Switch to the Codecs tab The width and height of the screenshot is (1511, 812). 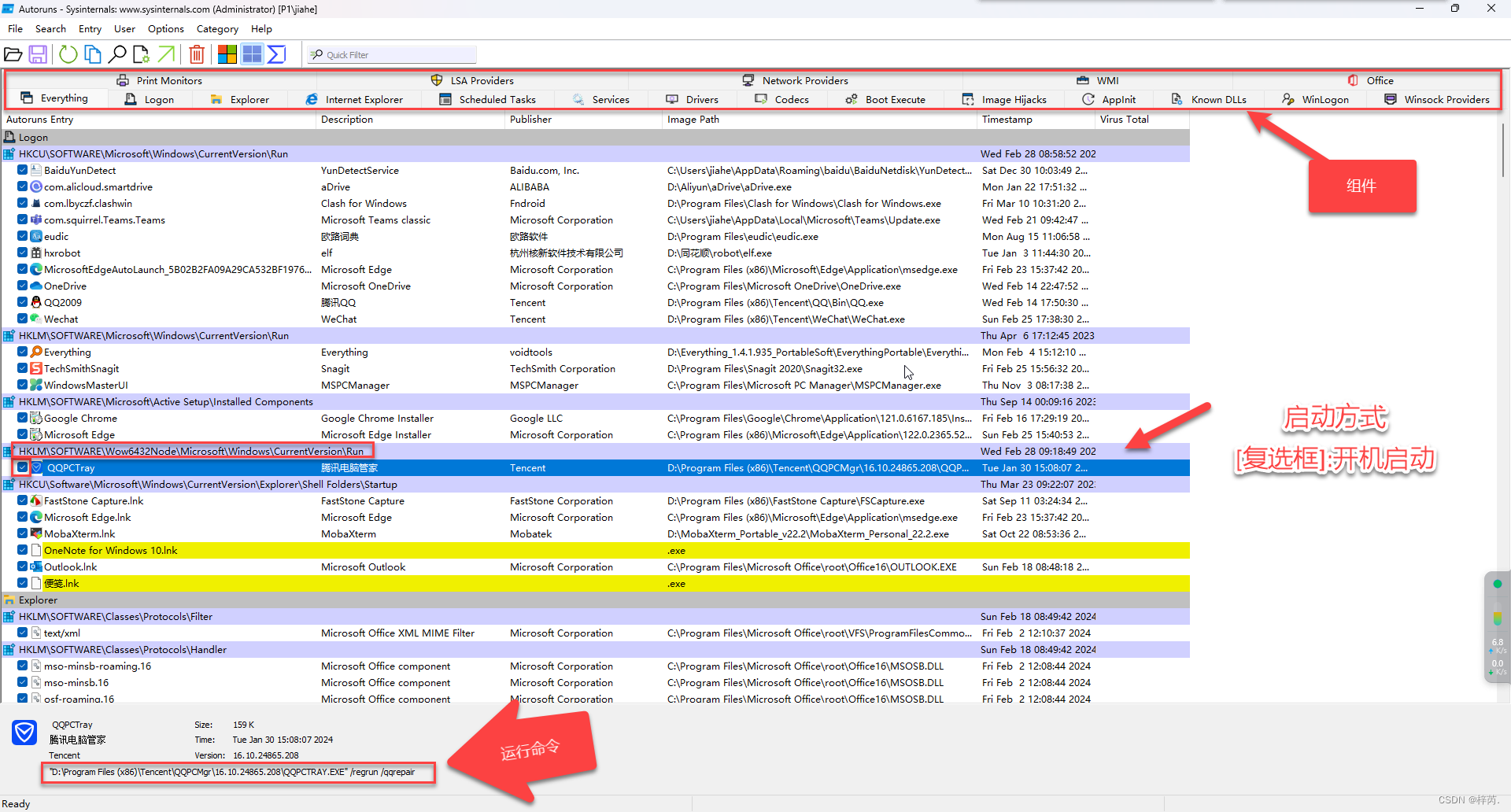782,99
